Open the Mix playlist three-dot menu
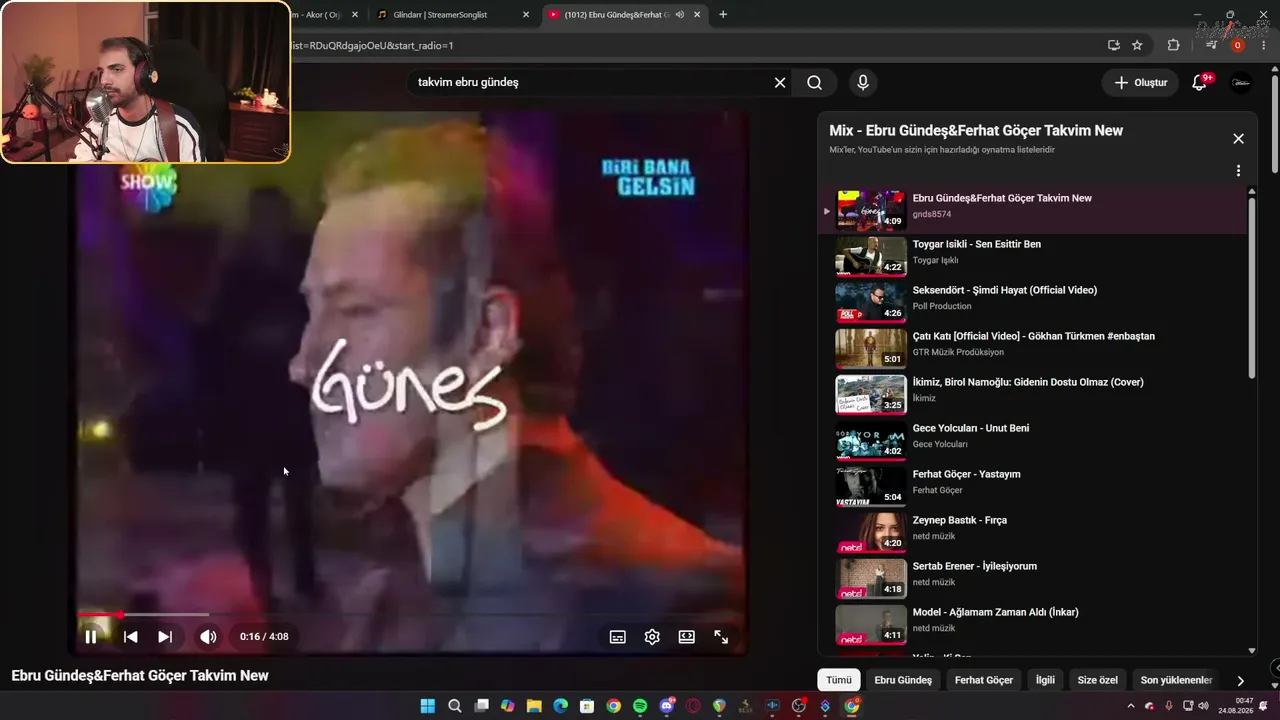This screenshot has width=1280, height=720. 1238,171
